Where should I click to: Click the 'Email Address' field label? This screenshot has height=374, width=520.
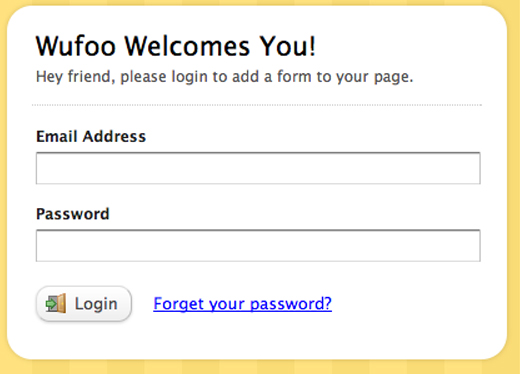91,136
